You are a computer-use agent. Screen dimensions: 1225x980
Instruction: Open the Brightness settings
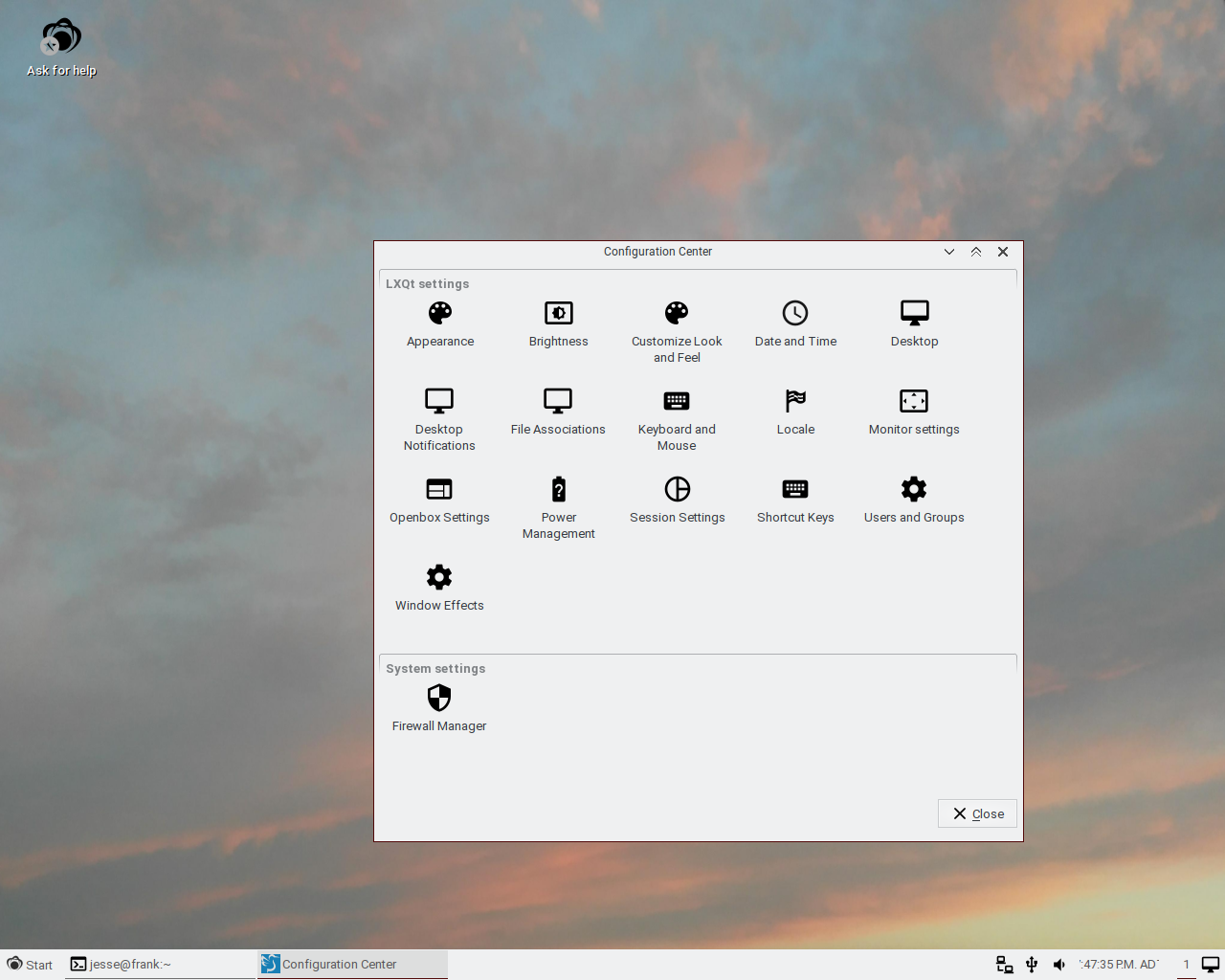tap(559, 325)
